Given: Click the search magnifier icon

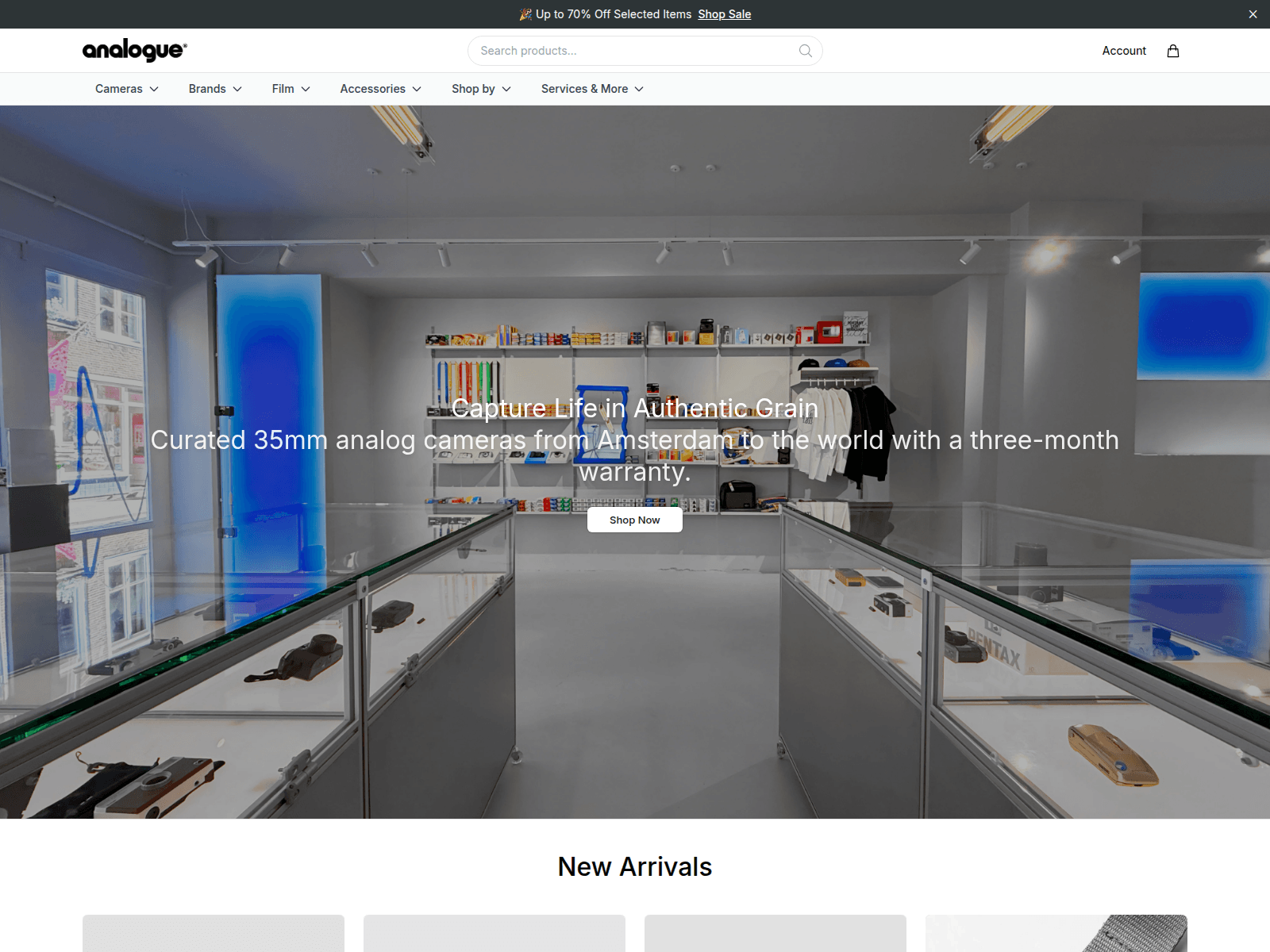Looking at the screenshot, I should coord(806,51).
